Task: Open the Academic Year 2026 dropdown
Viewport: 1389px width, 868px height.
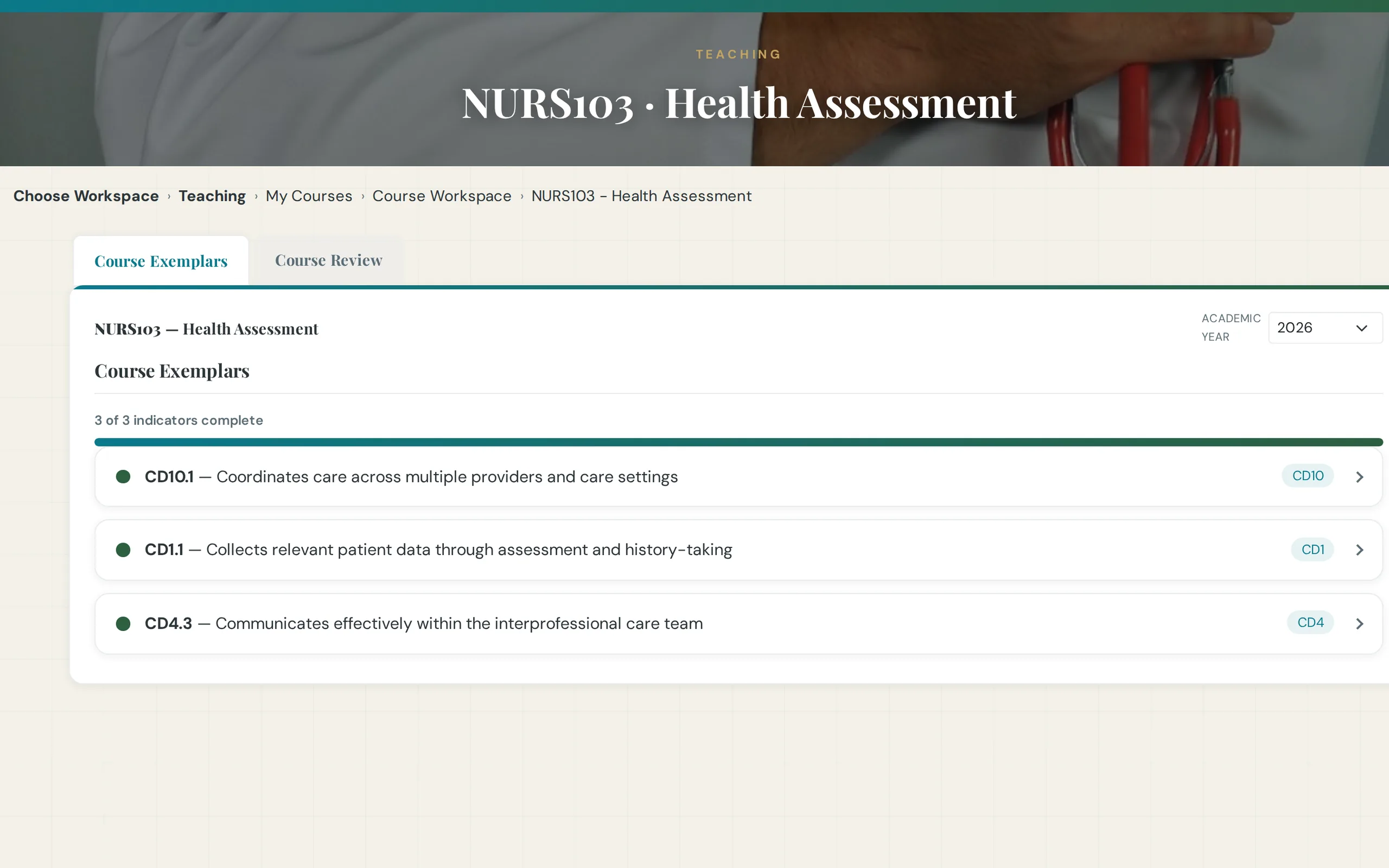Action: tap(1325, 328)
